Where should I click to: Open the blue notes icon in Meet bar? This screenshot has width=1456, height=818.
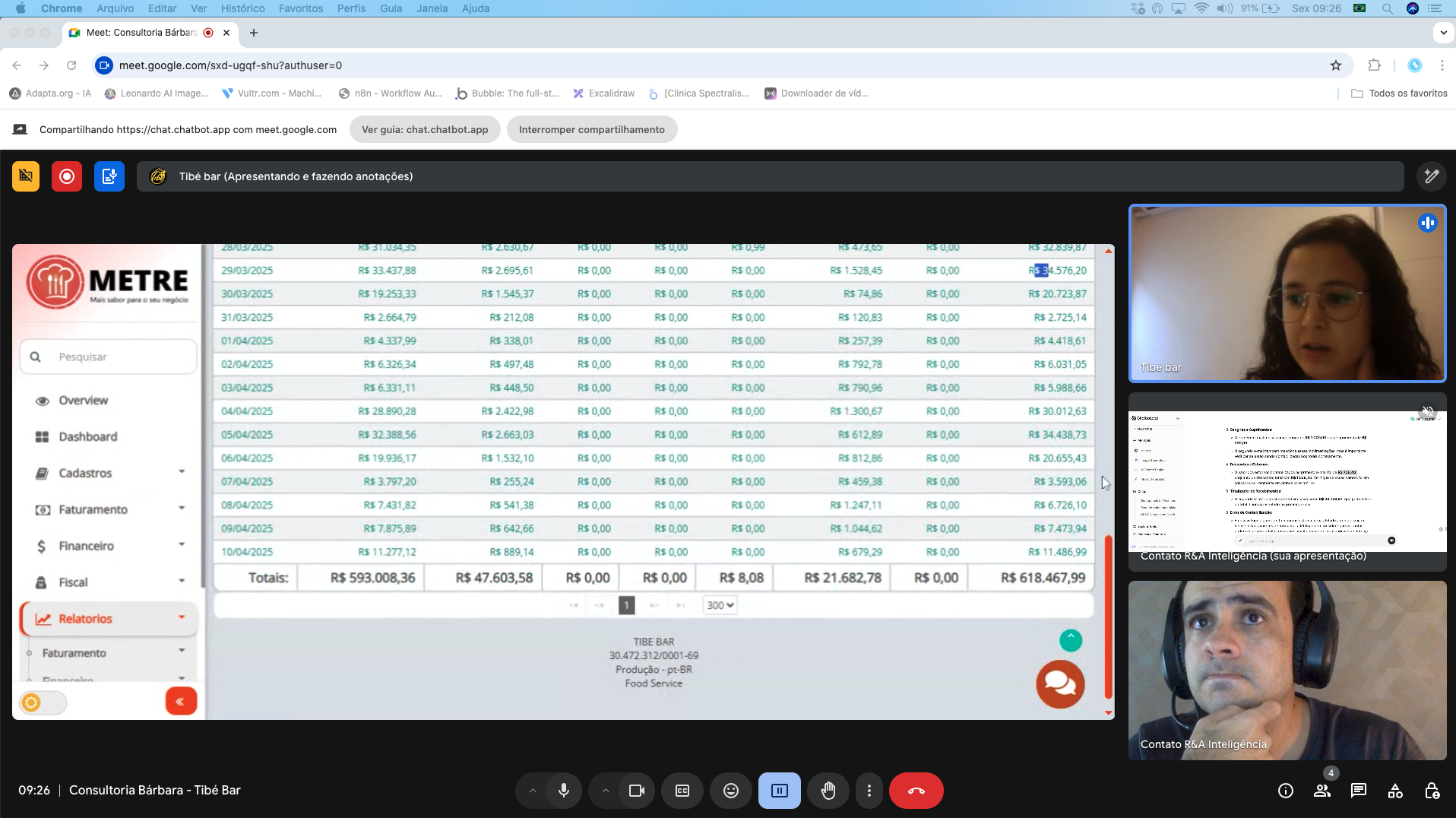[109, 176]
